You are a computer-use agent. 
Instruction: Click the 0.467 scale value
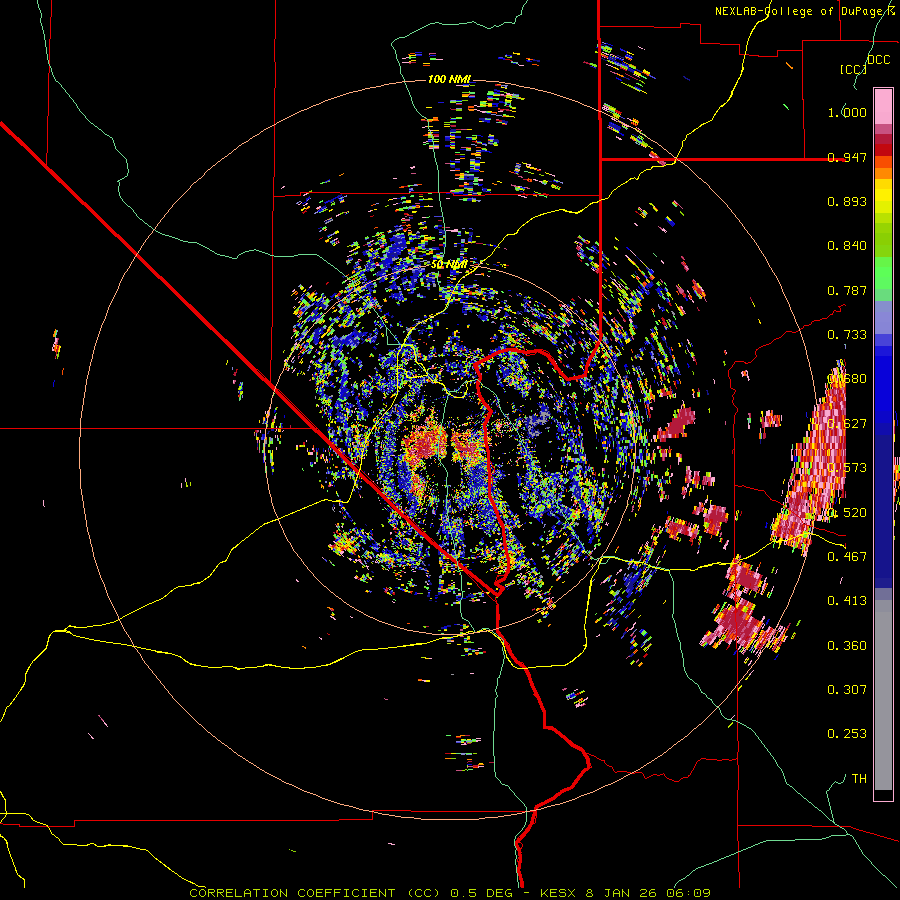[x=847, y=556]
